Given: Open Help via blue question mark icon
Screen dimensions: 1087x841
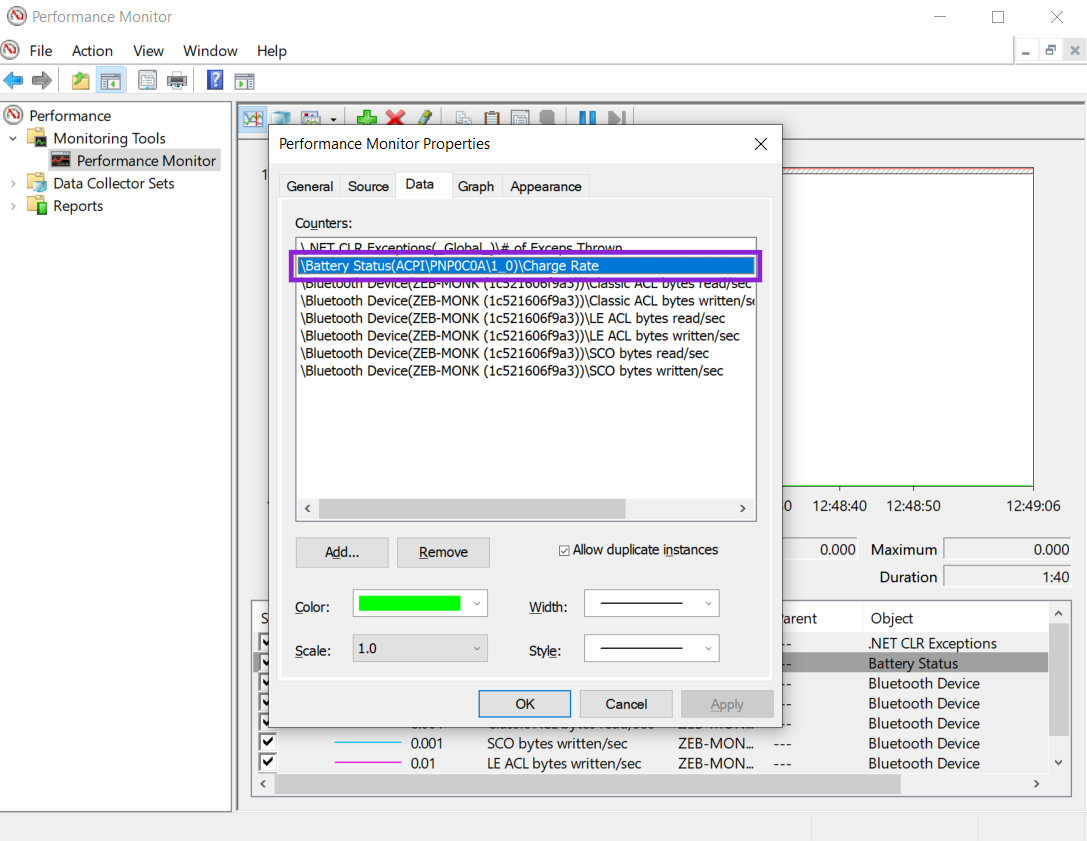Looking at the screenshot, I should pos(215,81).
